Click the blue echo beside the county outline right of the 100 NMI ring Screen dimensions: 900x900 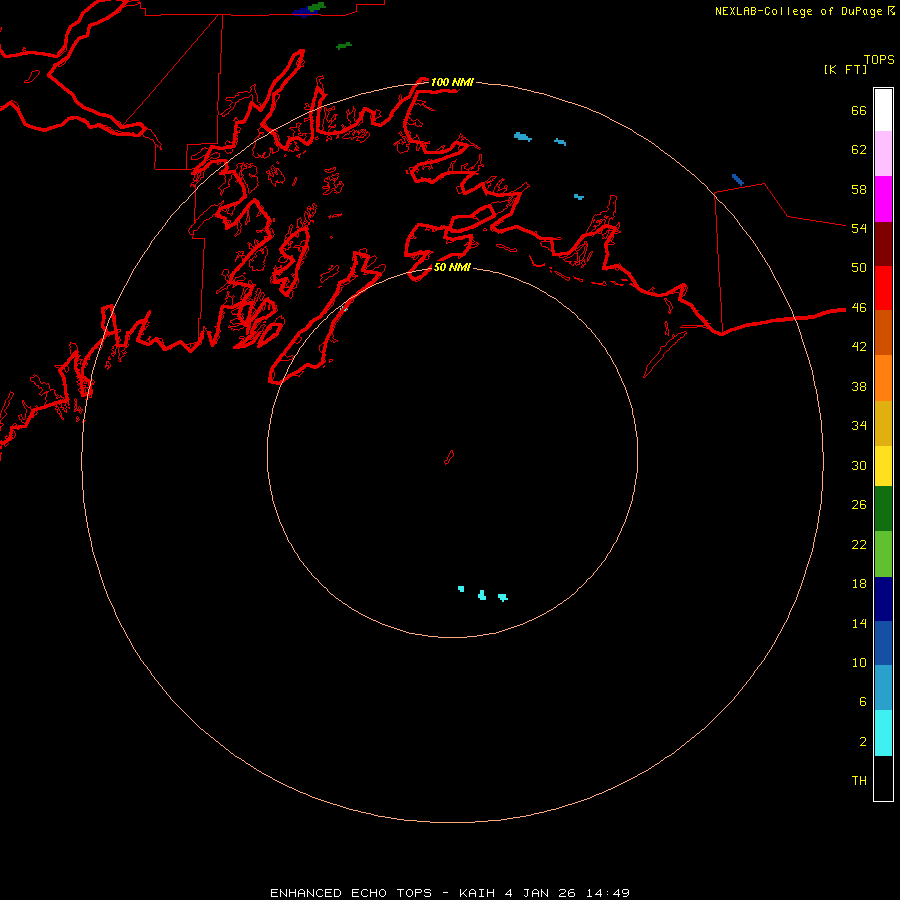coord(738,180)
